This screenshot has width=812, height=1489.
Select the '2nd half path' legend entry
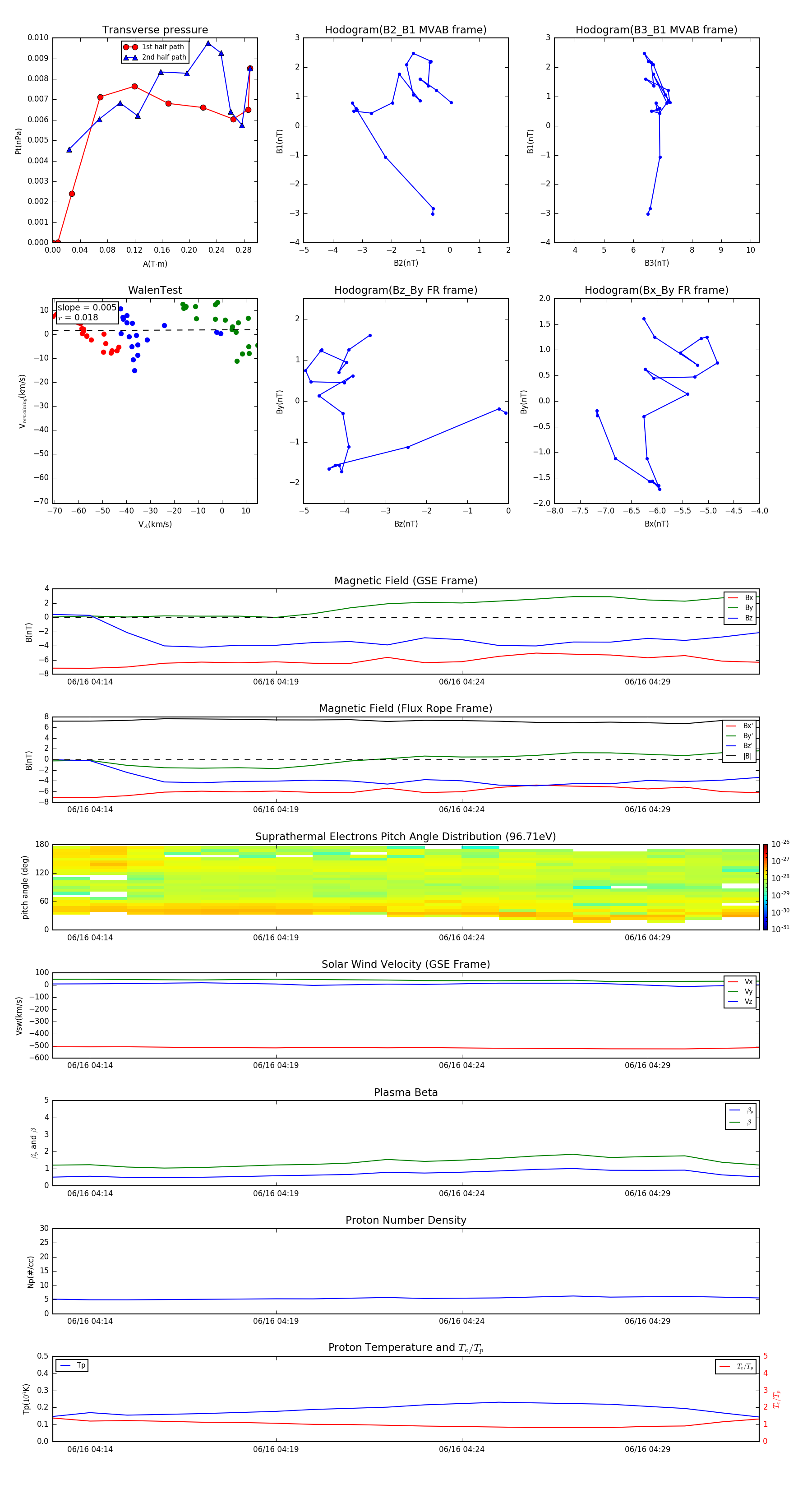tap(155, 57)
